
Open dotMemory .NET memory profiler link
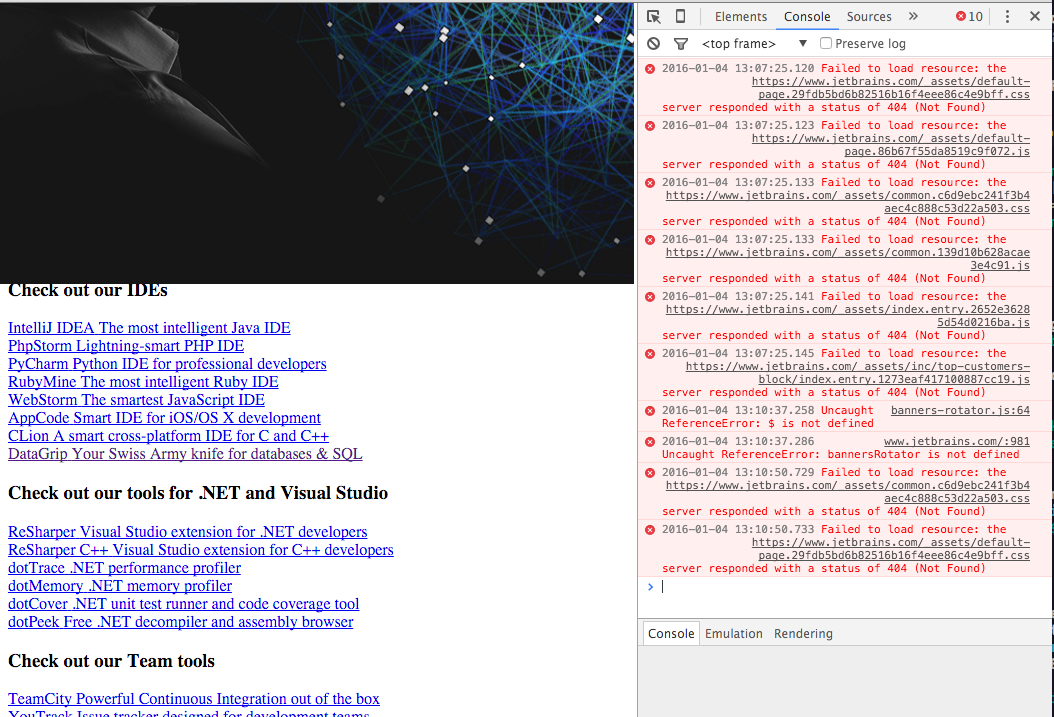(x=120, y=587)
